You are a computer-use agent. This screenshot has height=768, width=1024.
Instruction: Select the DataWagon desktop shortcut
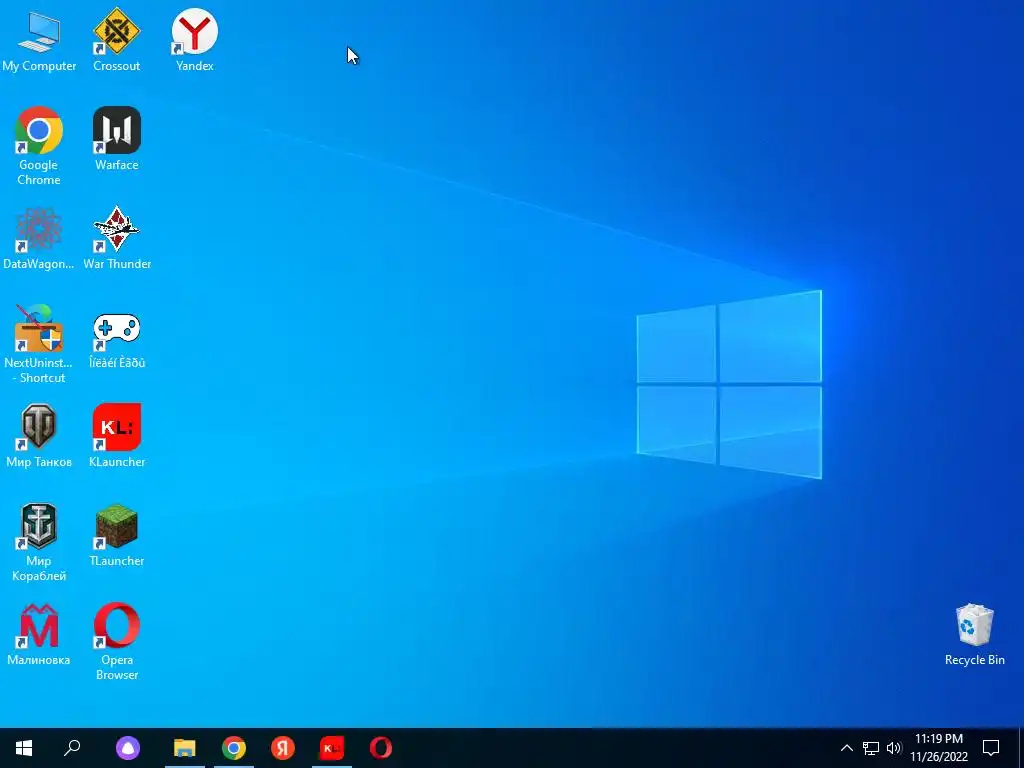[39, 238]
